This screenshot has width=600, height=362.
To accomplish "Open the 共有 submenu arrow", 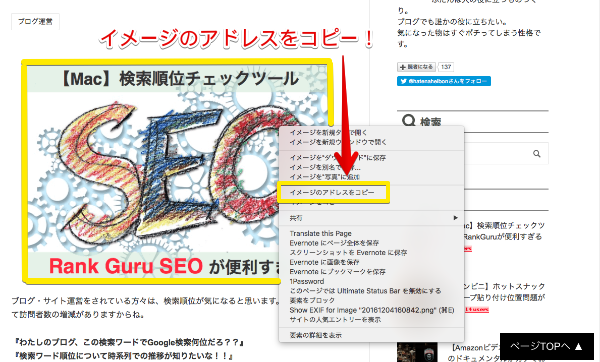I will 455,218.
